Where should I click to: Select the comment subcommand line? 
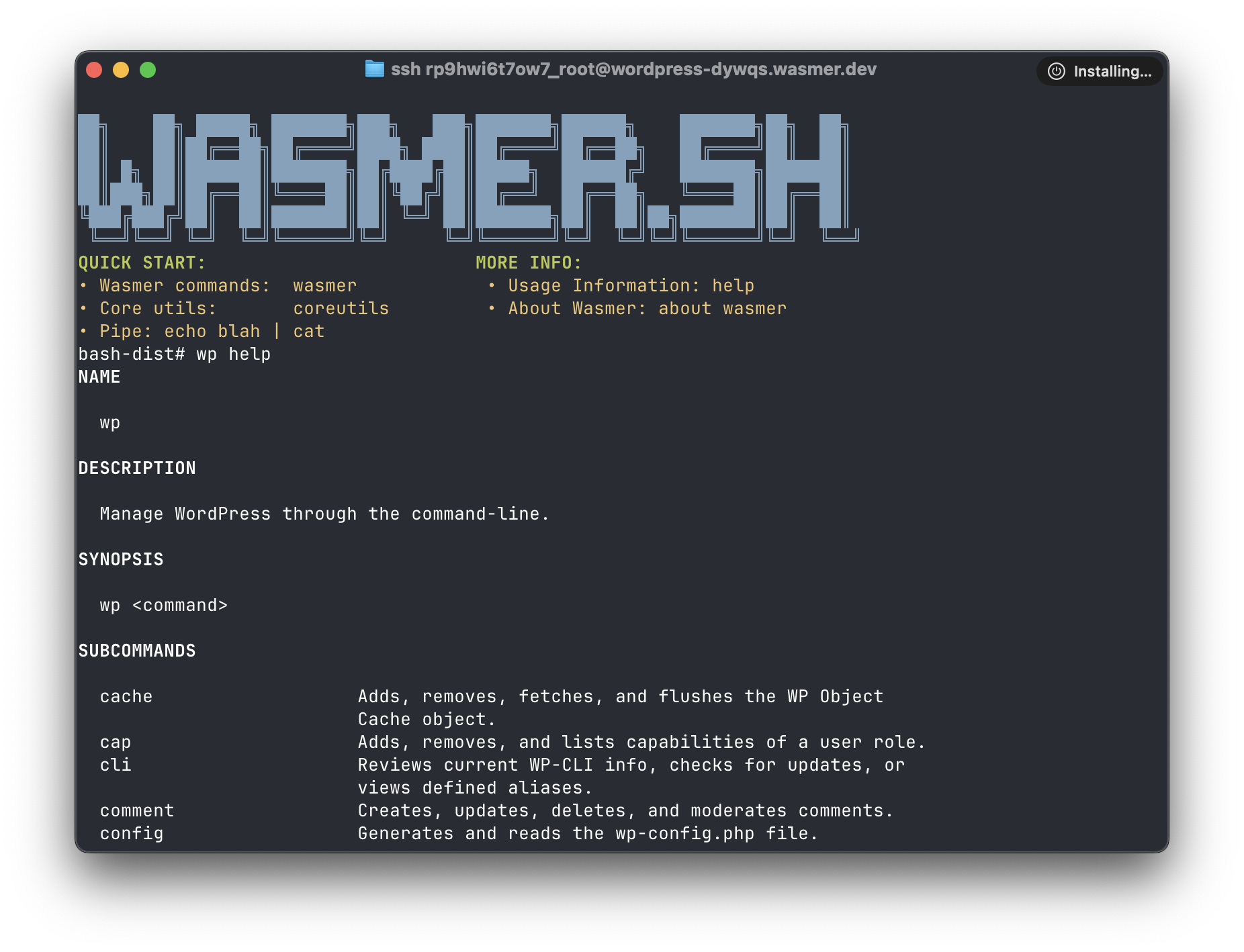tap(137, 810)
